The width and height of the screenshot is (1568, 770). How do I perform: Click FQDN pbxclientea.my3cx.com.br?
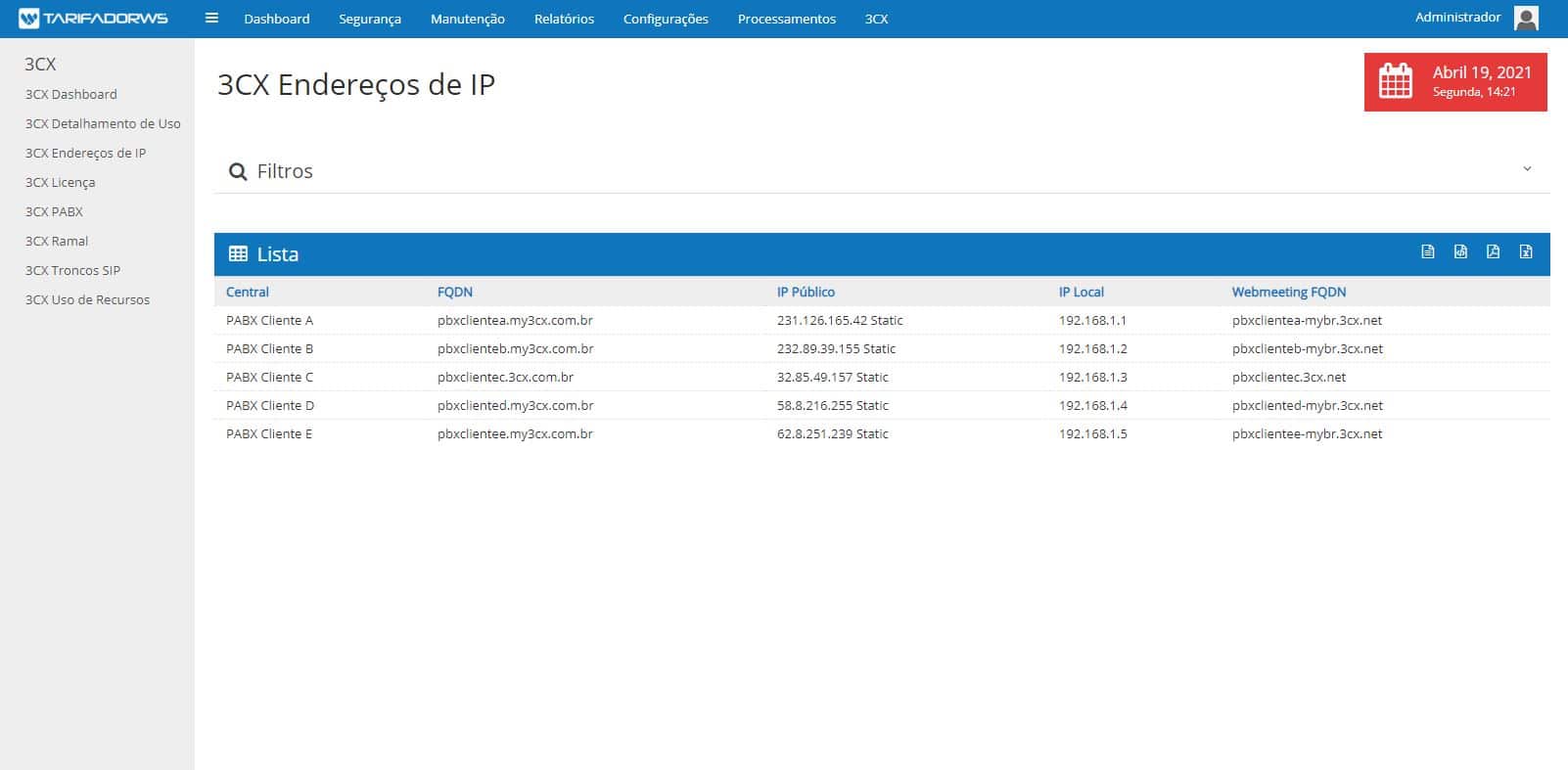(515, 320)
